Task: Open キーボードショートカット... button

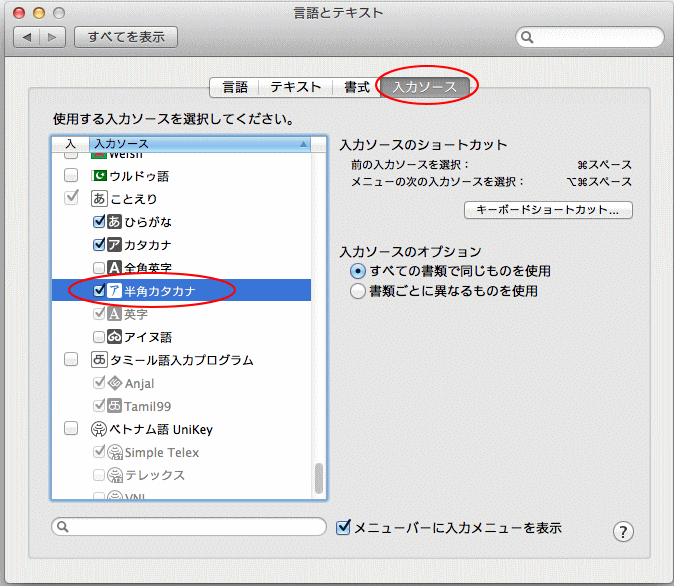Action: click(x=548, y=210)
